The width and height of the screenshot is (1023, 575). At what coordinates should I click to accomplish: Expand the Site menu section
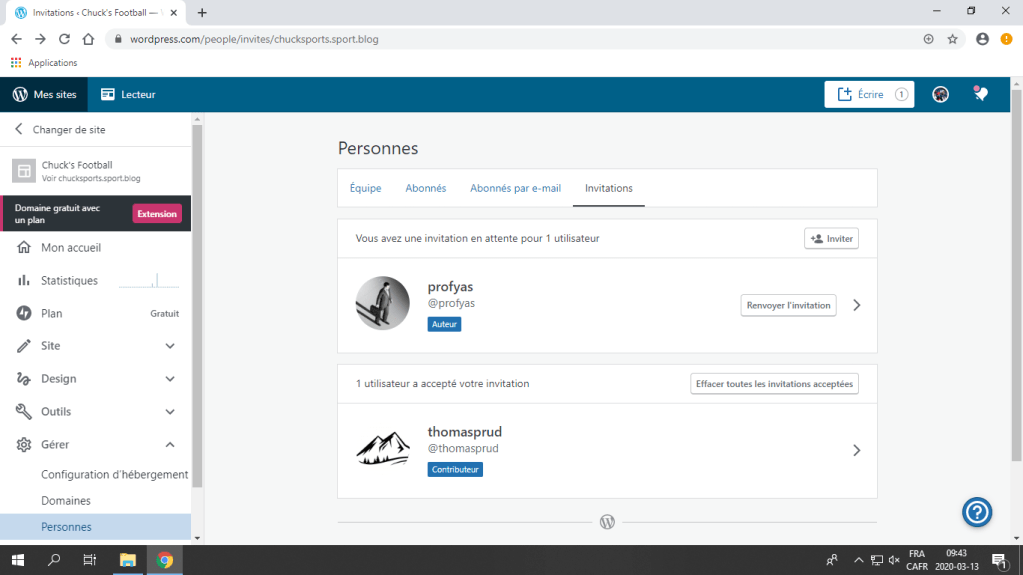170,346
